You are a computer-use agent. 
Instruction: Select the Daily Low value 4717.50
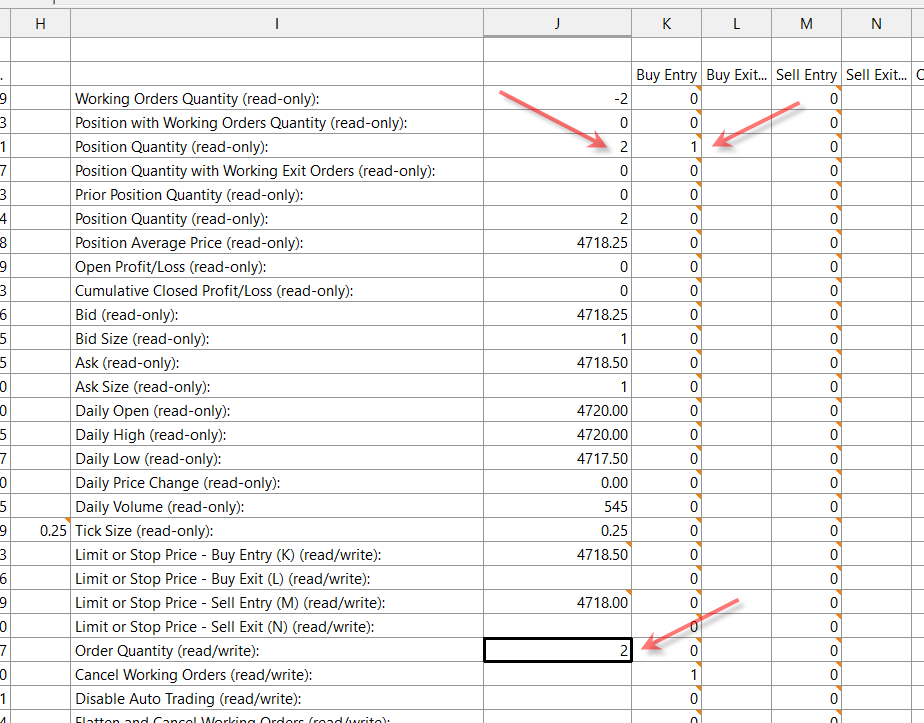pyautogui.click(x=557, y=458)
